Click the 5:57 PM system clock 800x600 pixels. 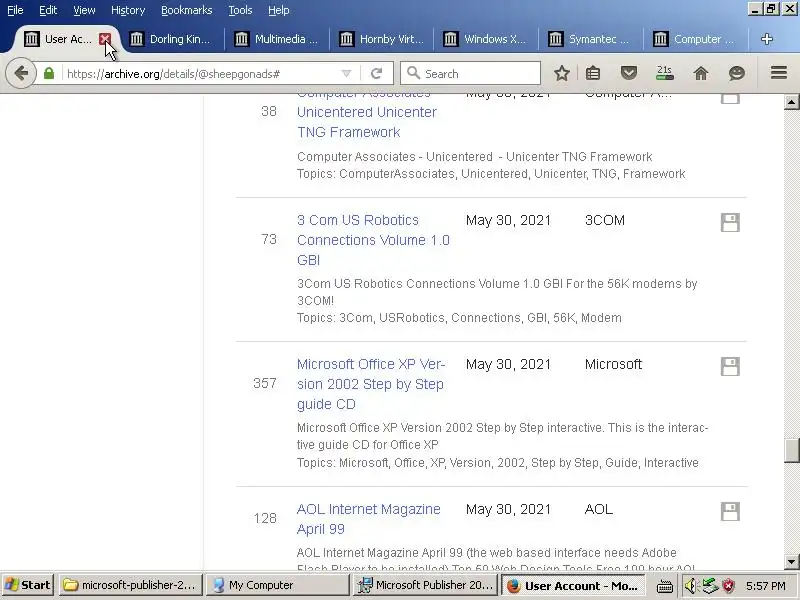pos(765,586)
